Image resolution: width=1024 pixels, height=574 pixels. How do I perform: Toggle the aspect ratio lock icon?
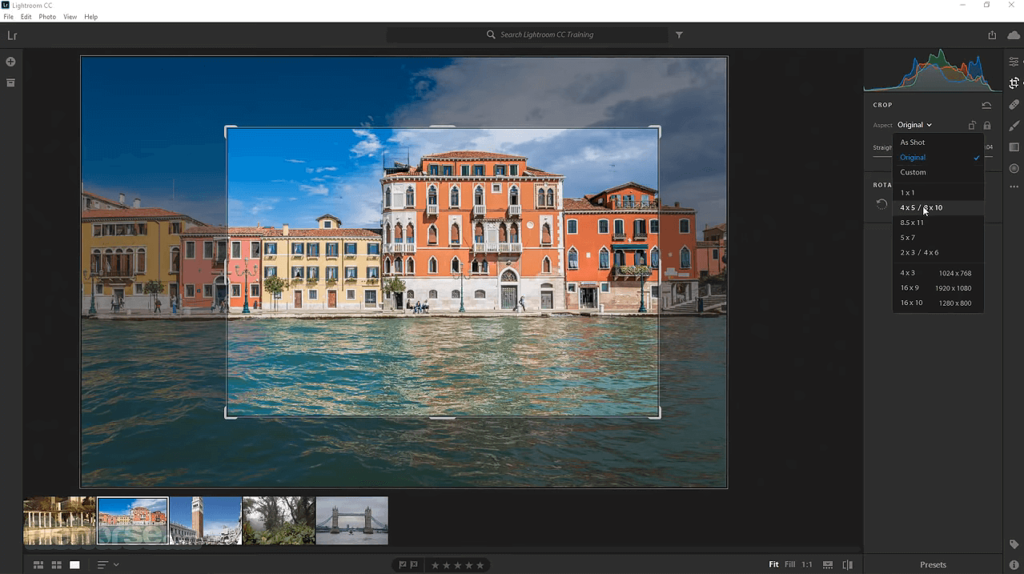(x=987, y=125)
